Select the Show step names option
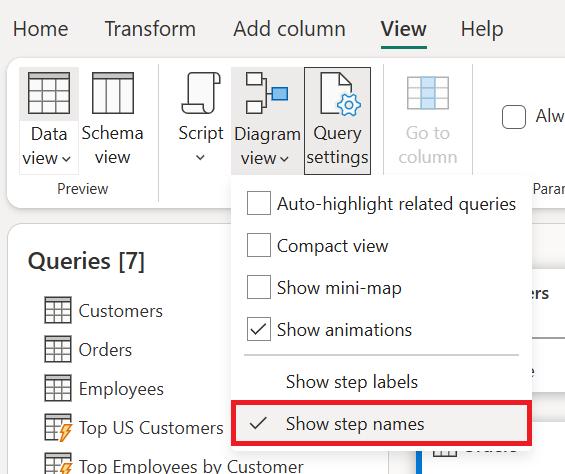 [381, 424]
